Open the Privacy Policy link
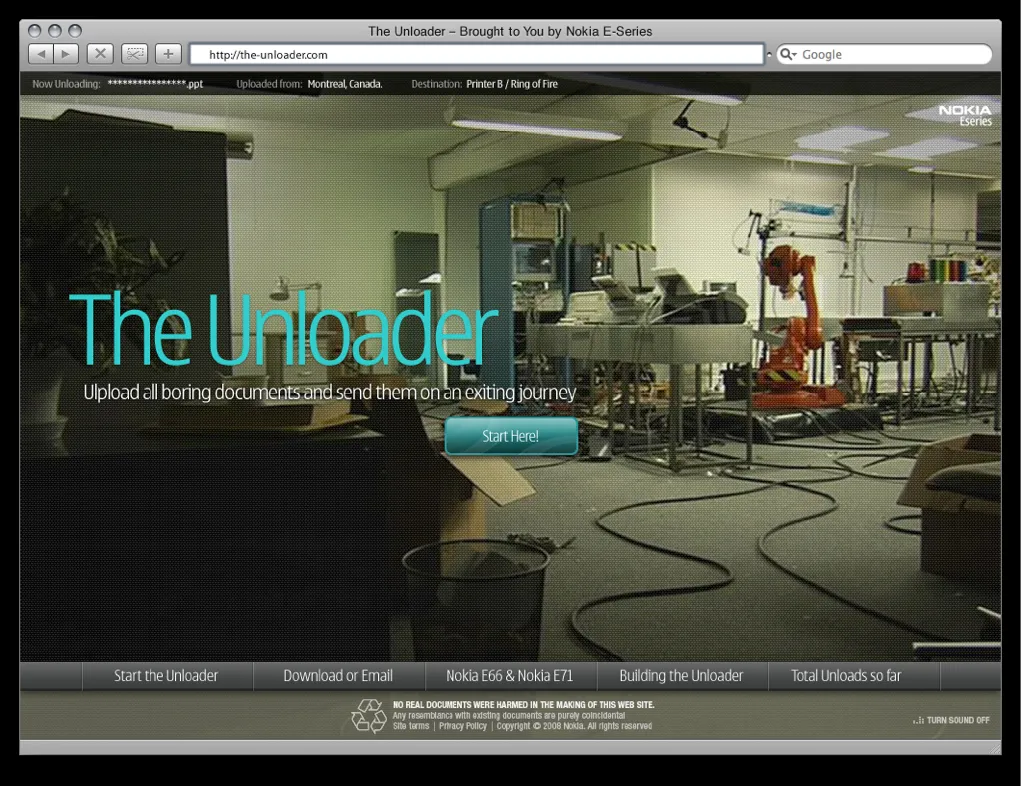1021x787 pixels. 463,726
